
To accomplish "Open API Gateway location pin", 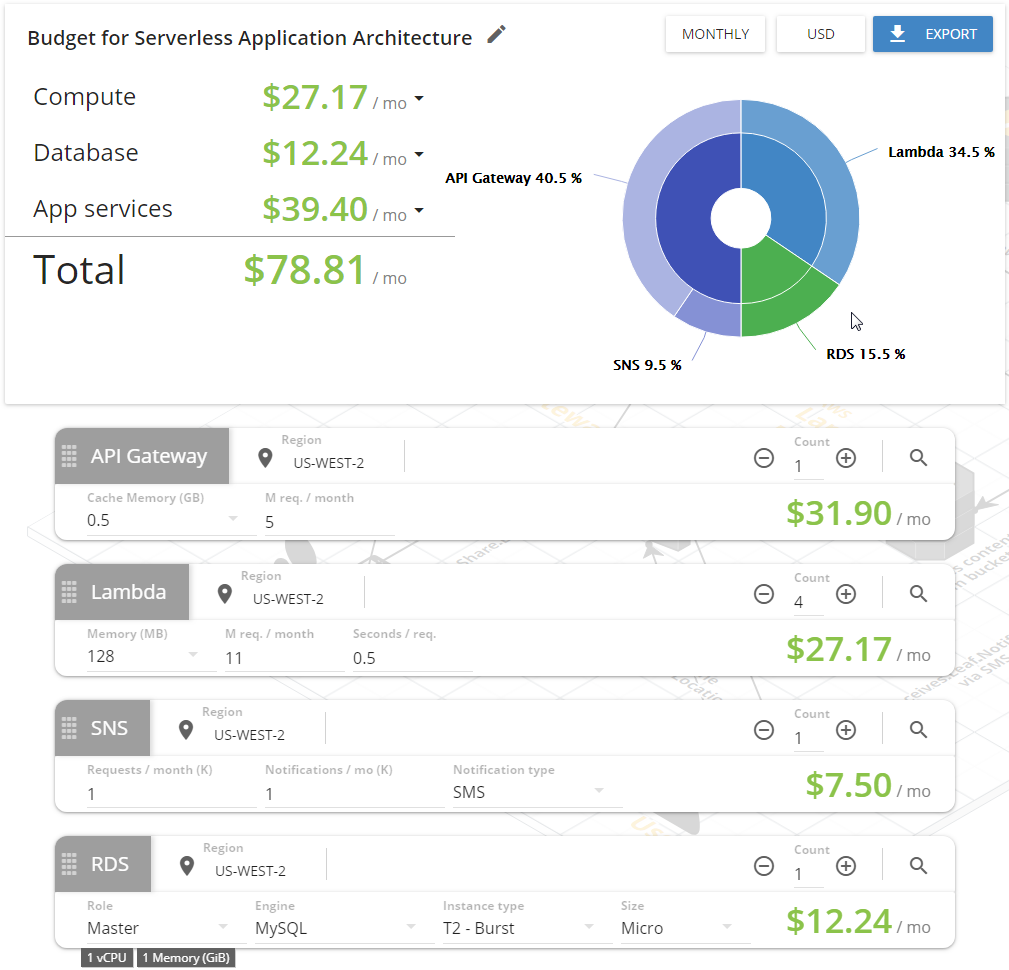I will tap(264, 458).
